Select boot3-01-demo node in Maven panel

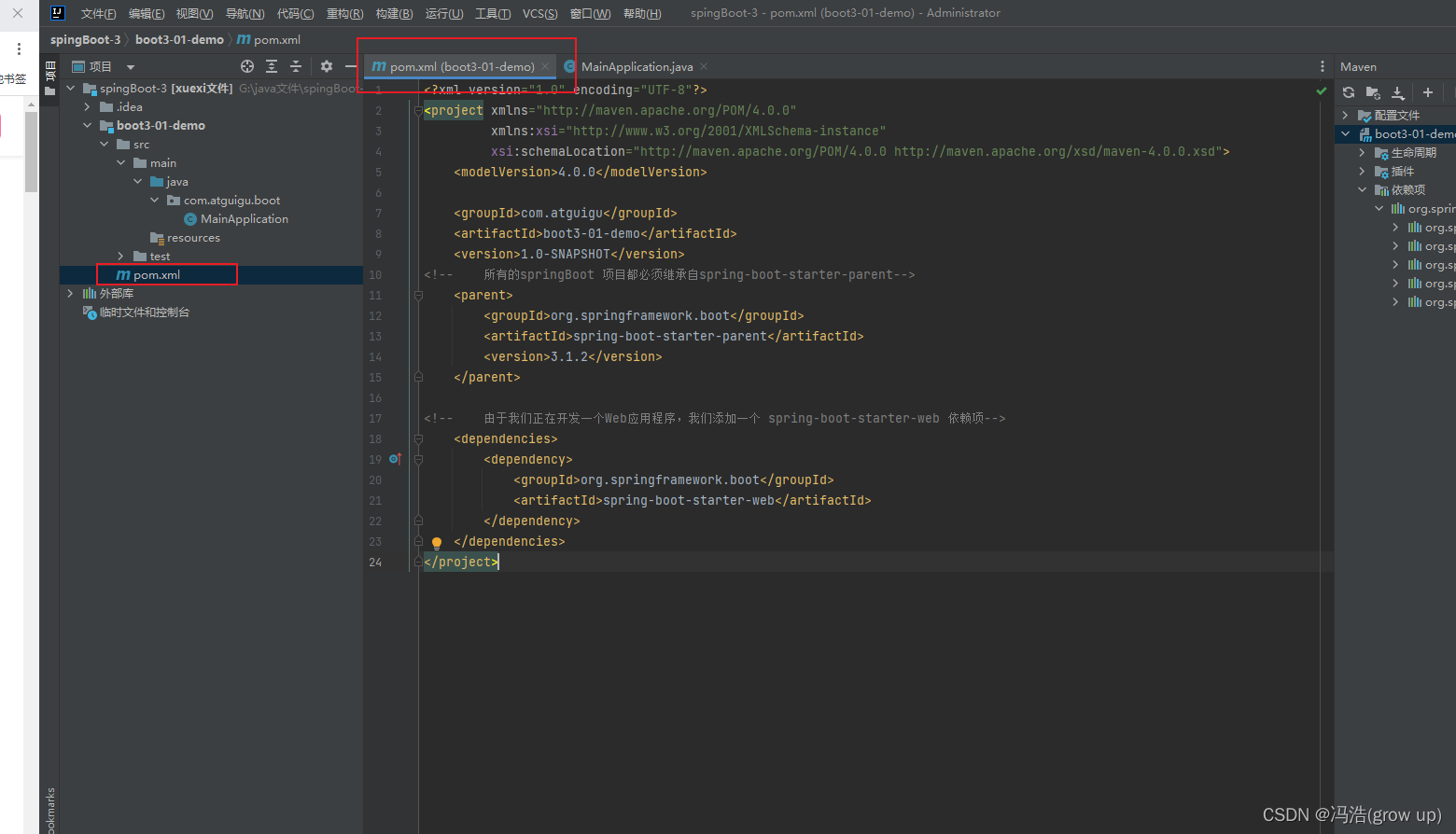pyautogui.click(x=1414, y=134)
